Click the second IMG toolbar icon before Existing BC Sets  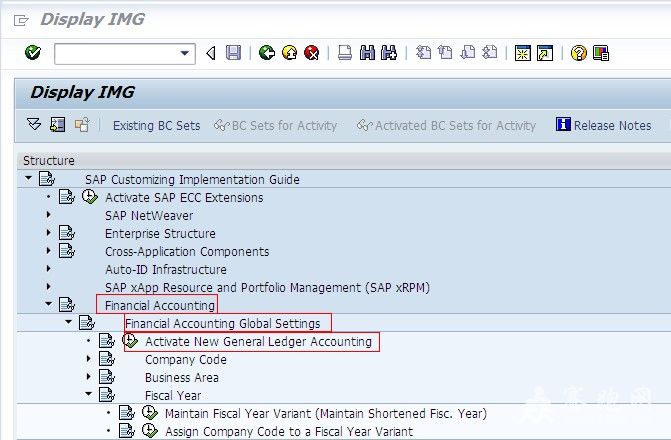[x=58, y=125]
